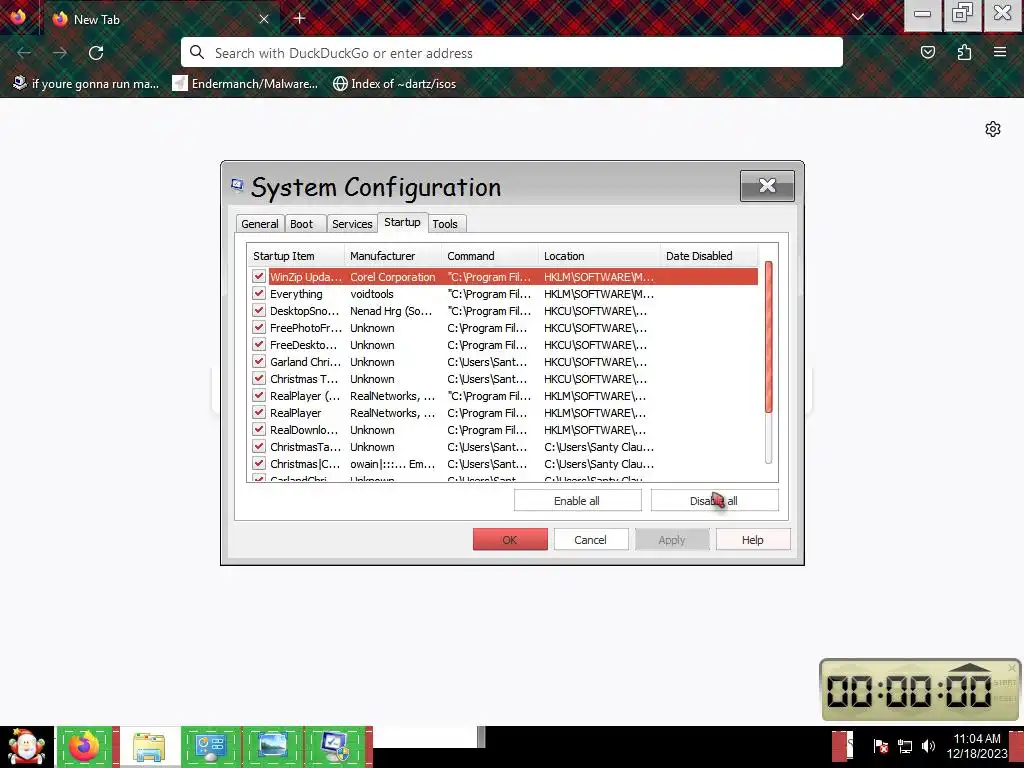Toggle the Christmas|C... startup checkbox
The image size is (1024, 768).
click(259, 464)
